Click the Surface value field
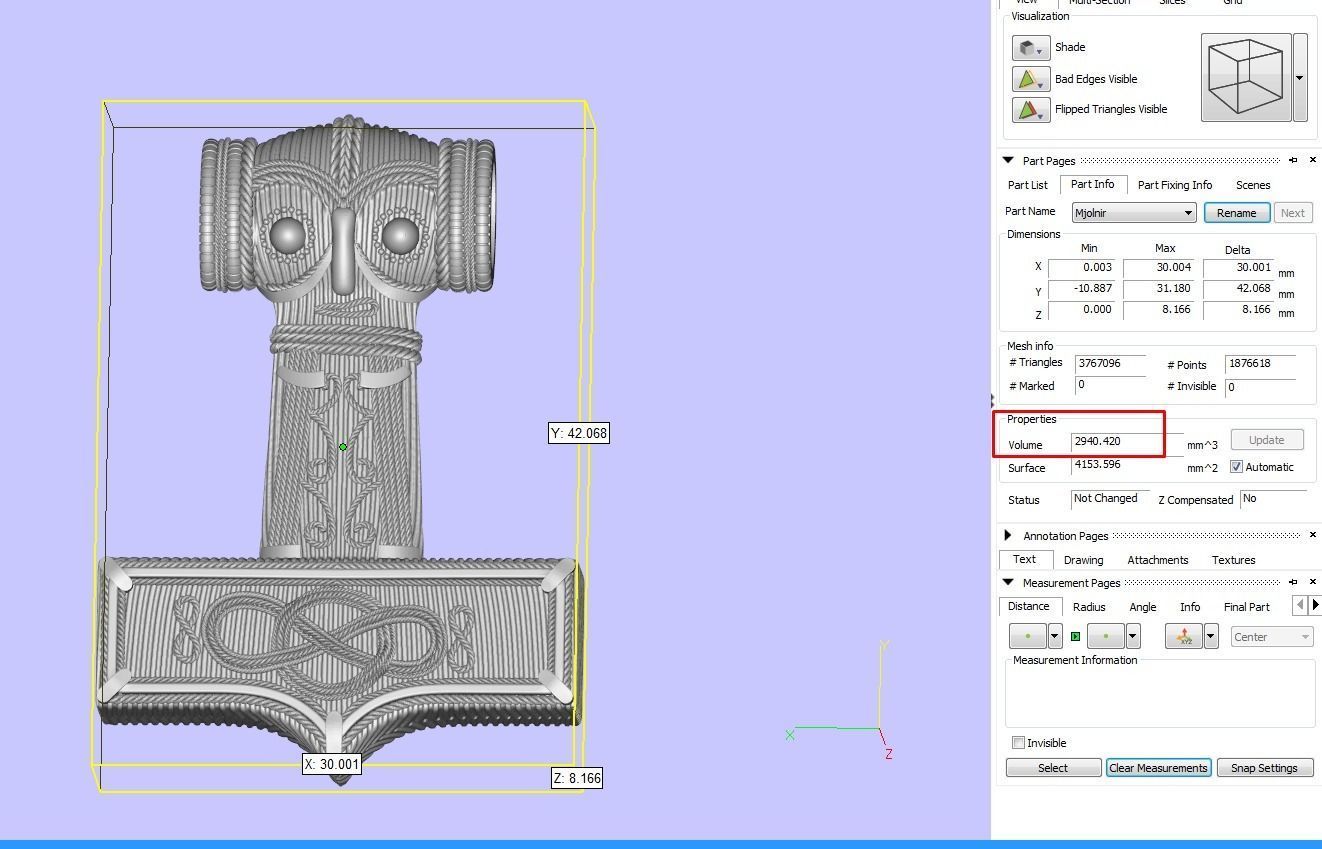This screenshot has height=849, width=1322. [1127, 465]
